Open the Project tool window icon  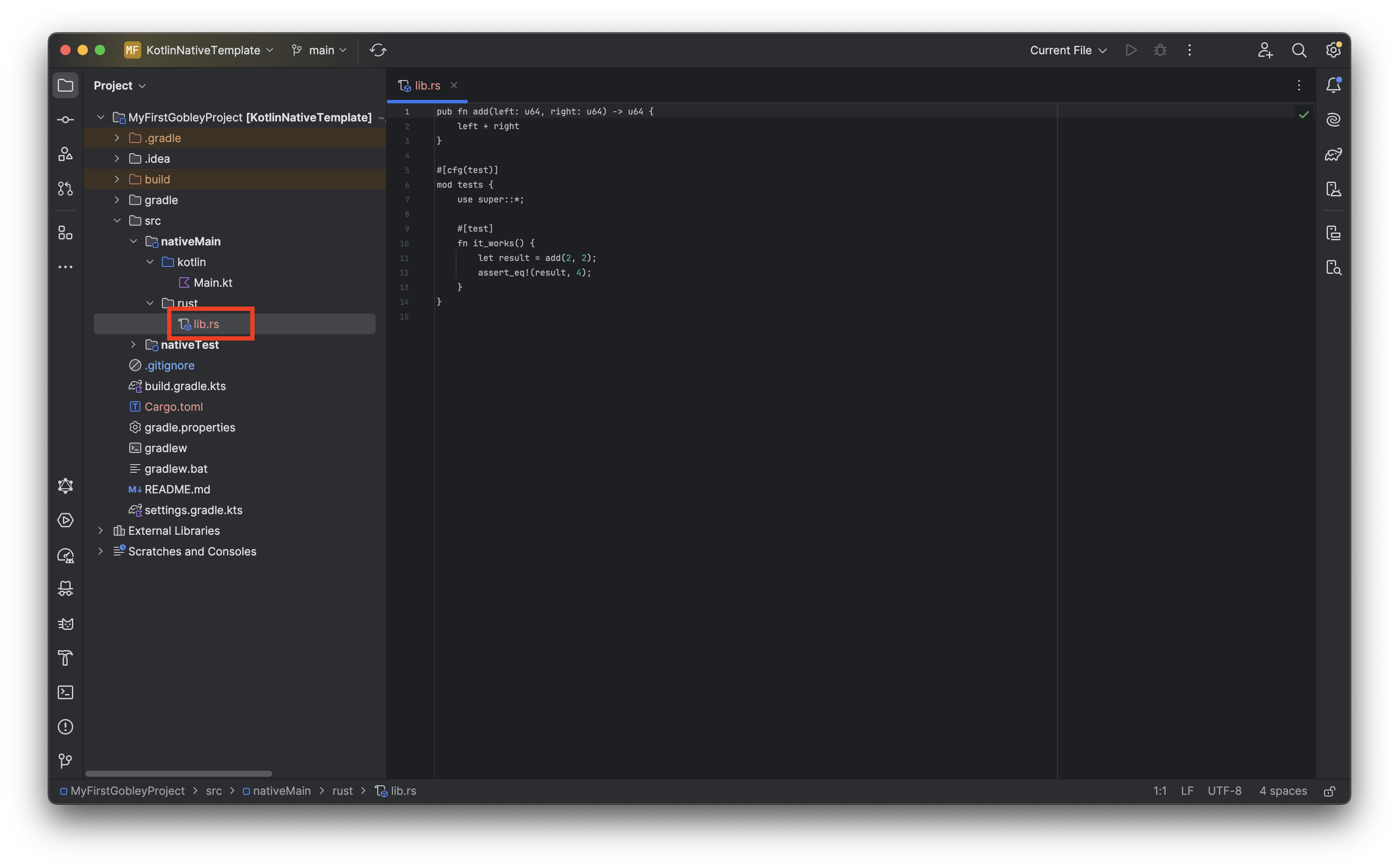pyautogui.click(x=65, y=86)
